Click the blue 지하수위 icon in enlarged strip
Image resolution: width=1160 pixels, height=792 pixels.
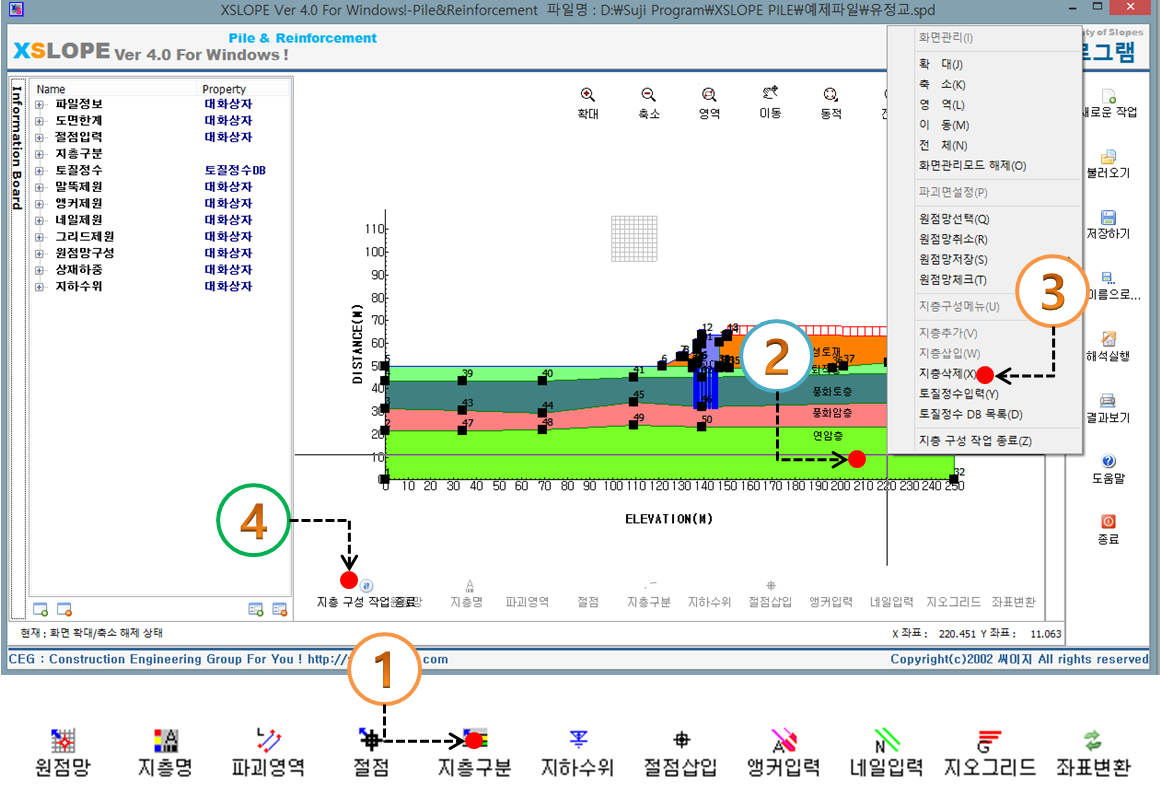579,739
